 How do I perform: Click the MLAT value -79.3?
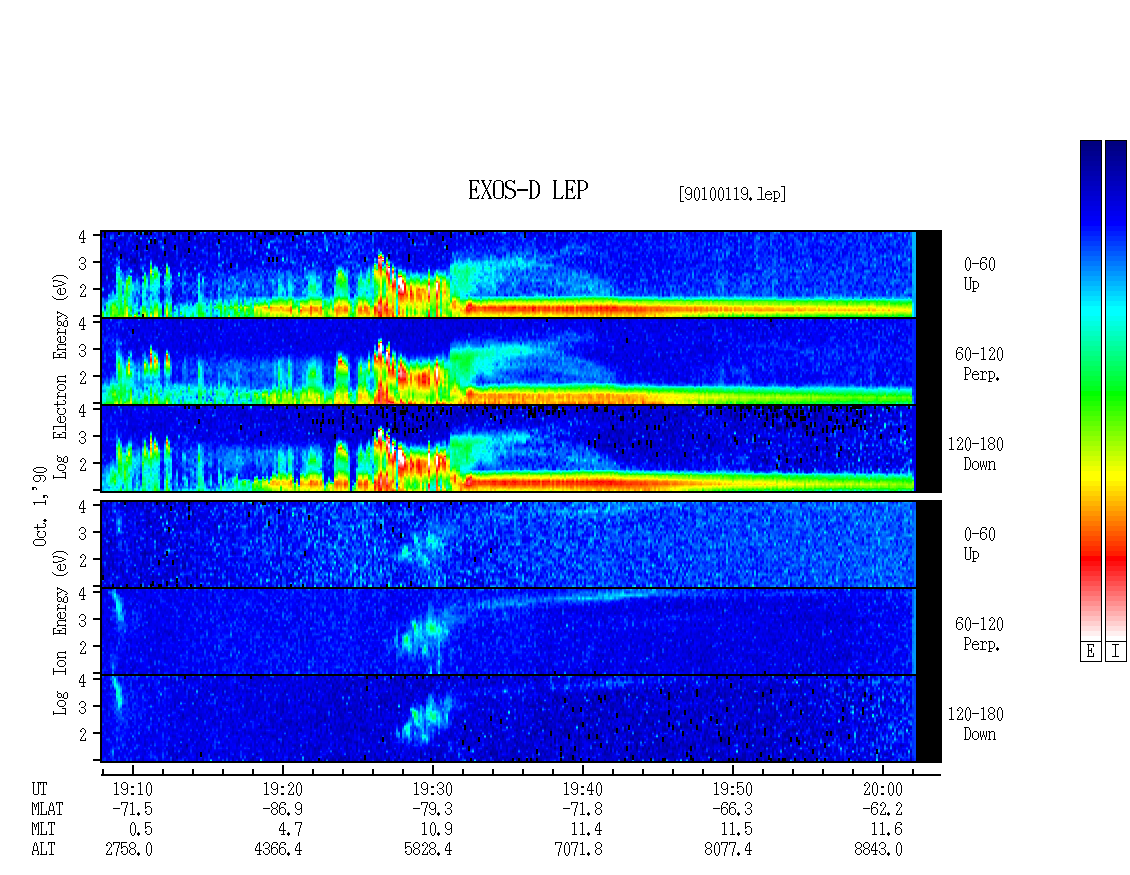[x=432, y=809]
